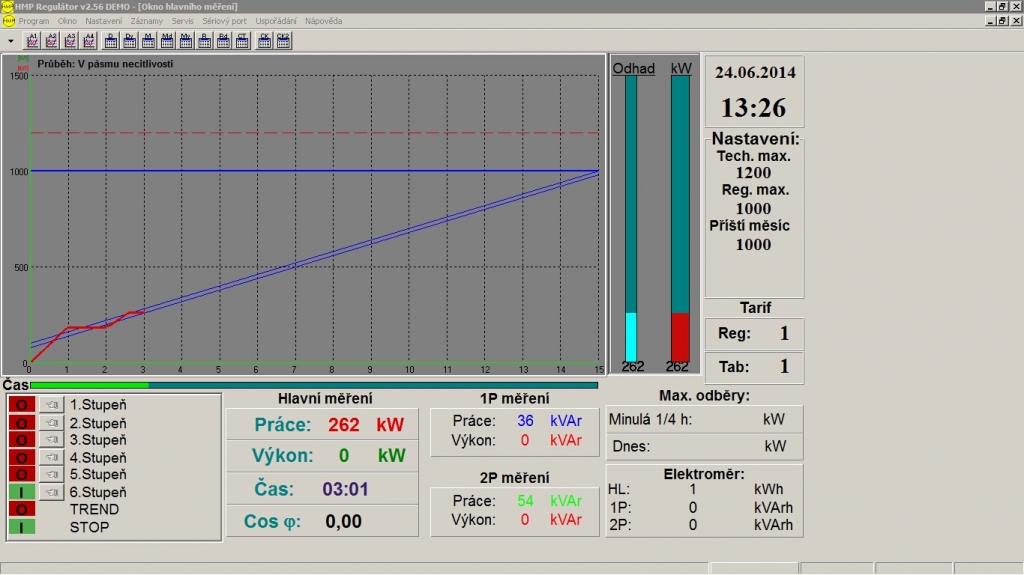Screen dimensions: 1024x575
Task: Open the Program menu
Action: [x=34, y=21]
